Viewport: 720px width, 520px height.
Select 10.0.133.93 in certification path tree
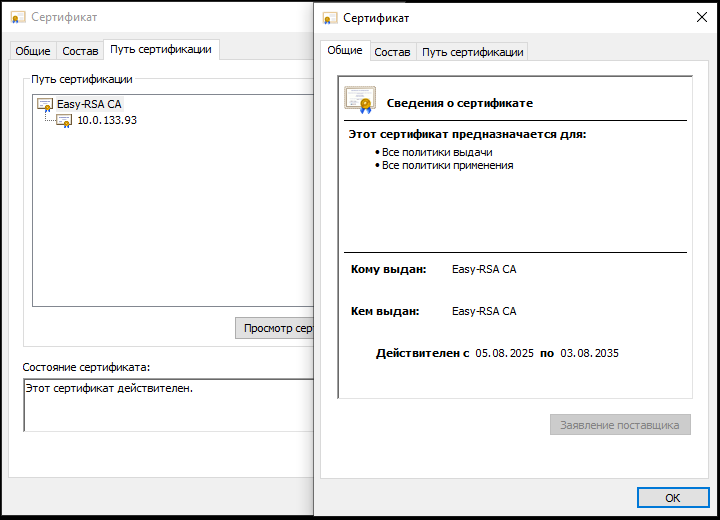(x=107, y=120)
